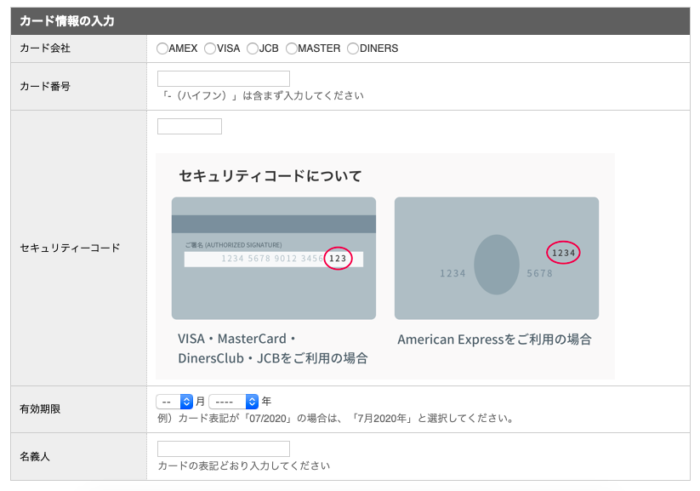Click the 名義人 row label
This screenshot has width=700, height=491.
coord(34,456)
